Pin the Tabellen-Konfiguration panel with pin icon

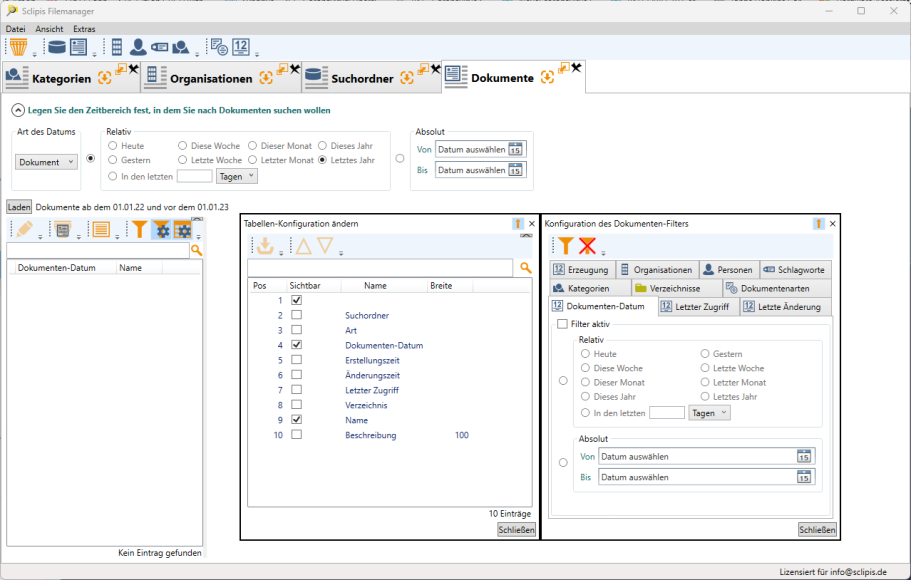(x=518, y=224)
